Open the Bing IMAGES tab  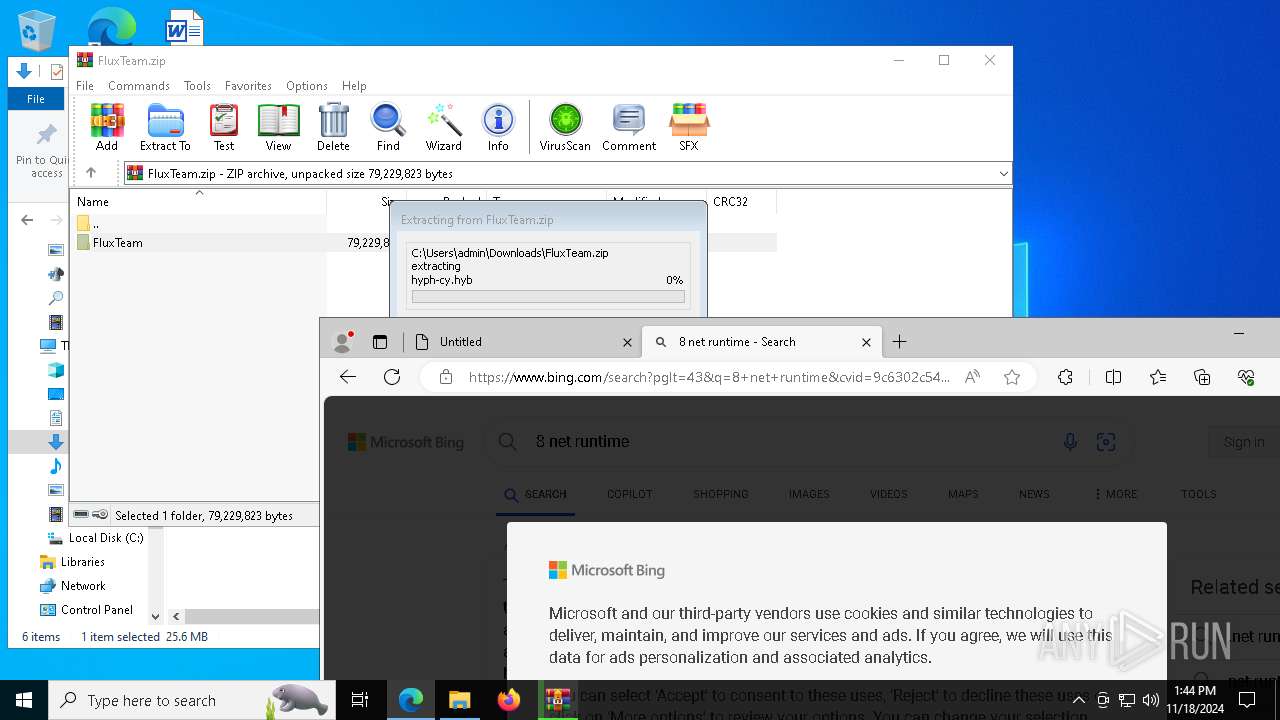(809, 494)
